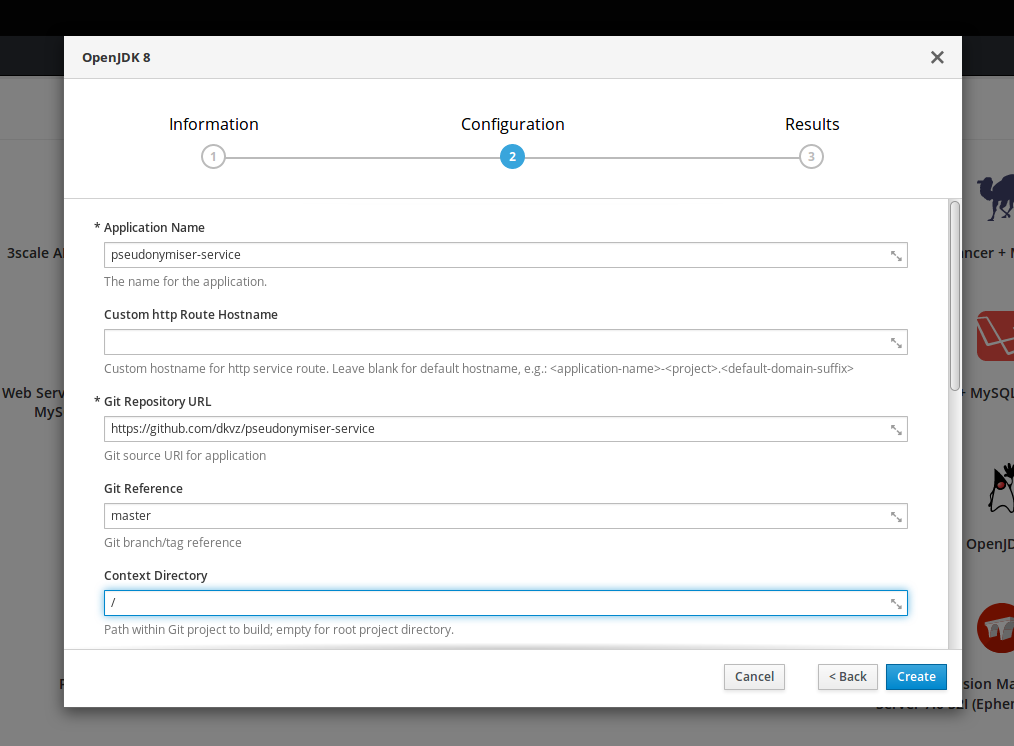
Task: Expand icon in Application Name field
Action: 897,256
